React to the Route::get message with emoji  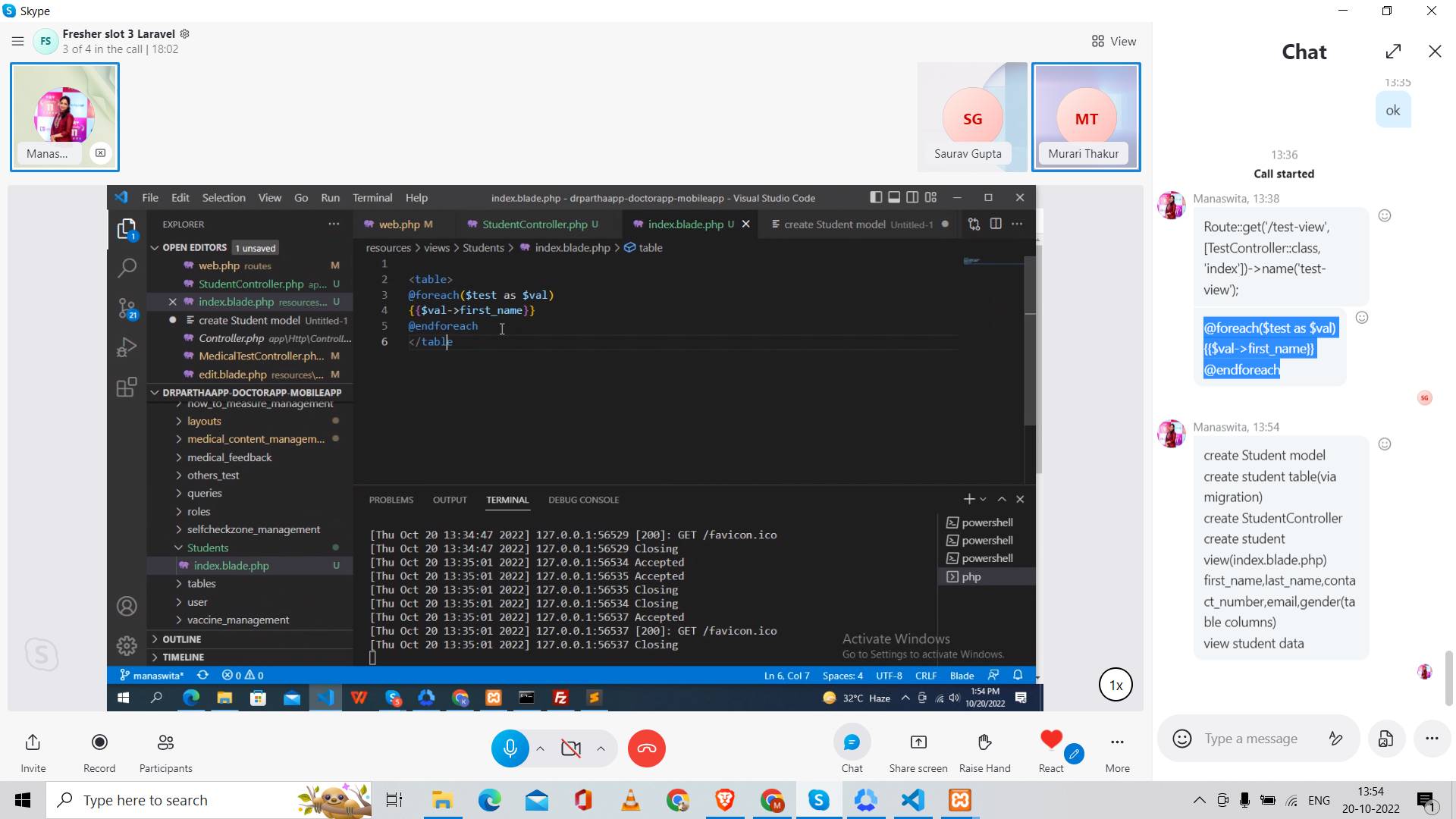pos(1384,215)
